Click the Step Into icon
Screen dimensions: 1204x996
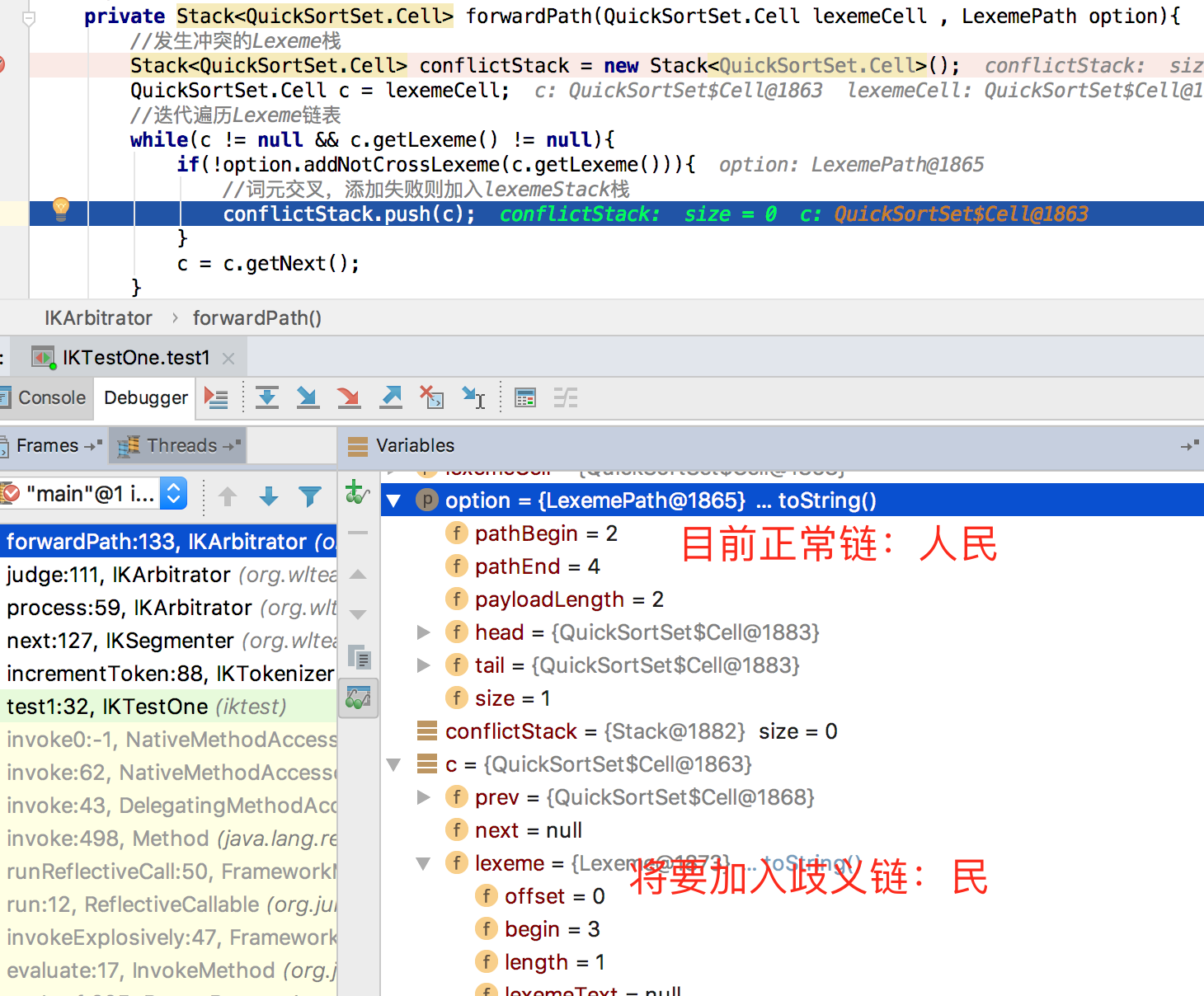point(308,398)
